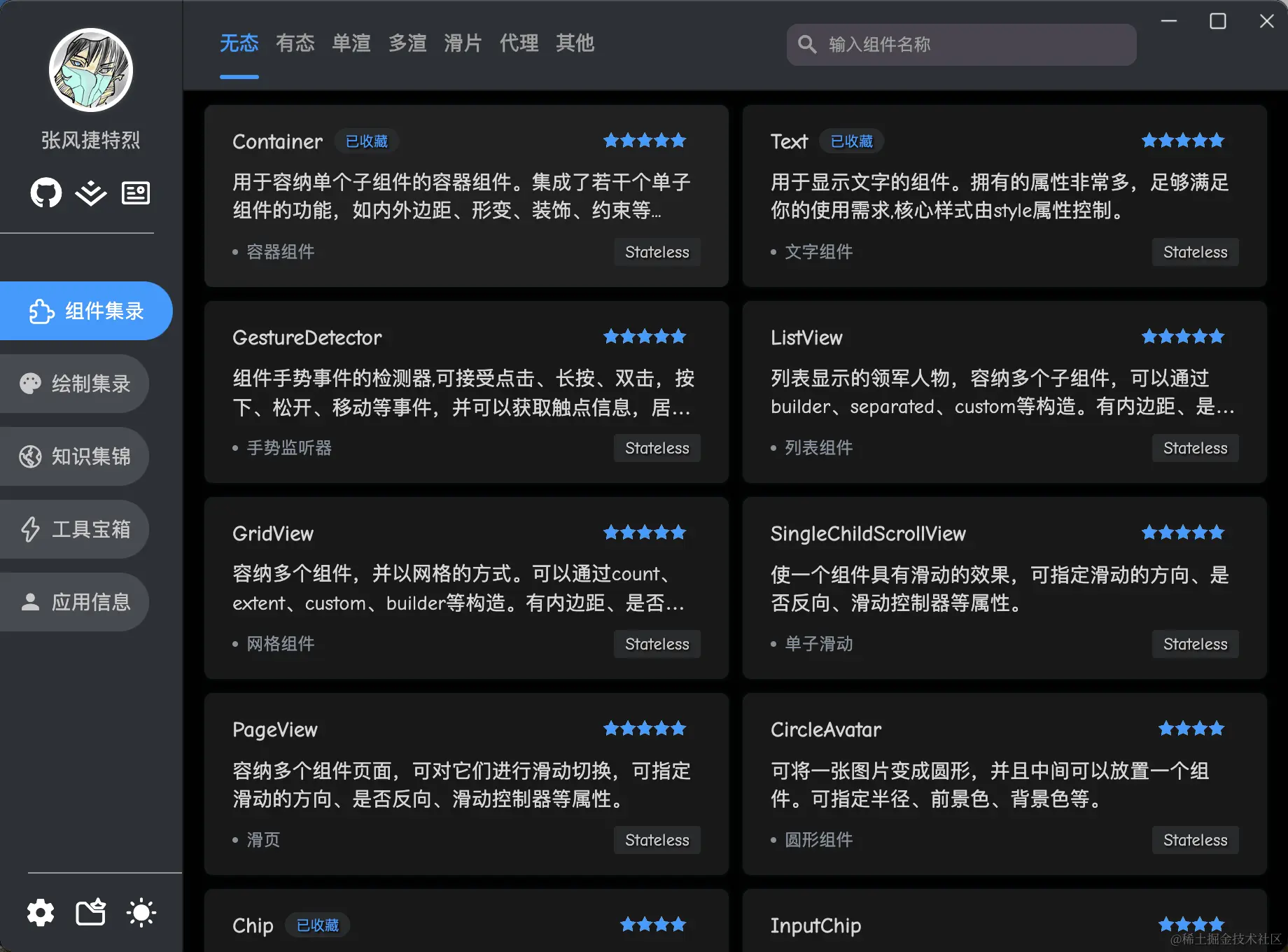Click the Stateless tag on PageView card
Image resolution: width=1288 pixels, height=952 pixels.
[657, 840]
